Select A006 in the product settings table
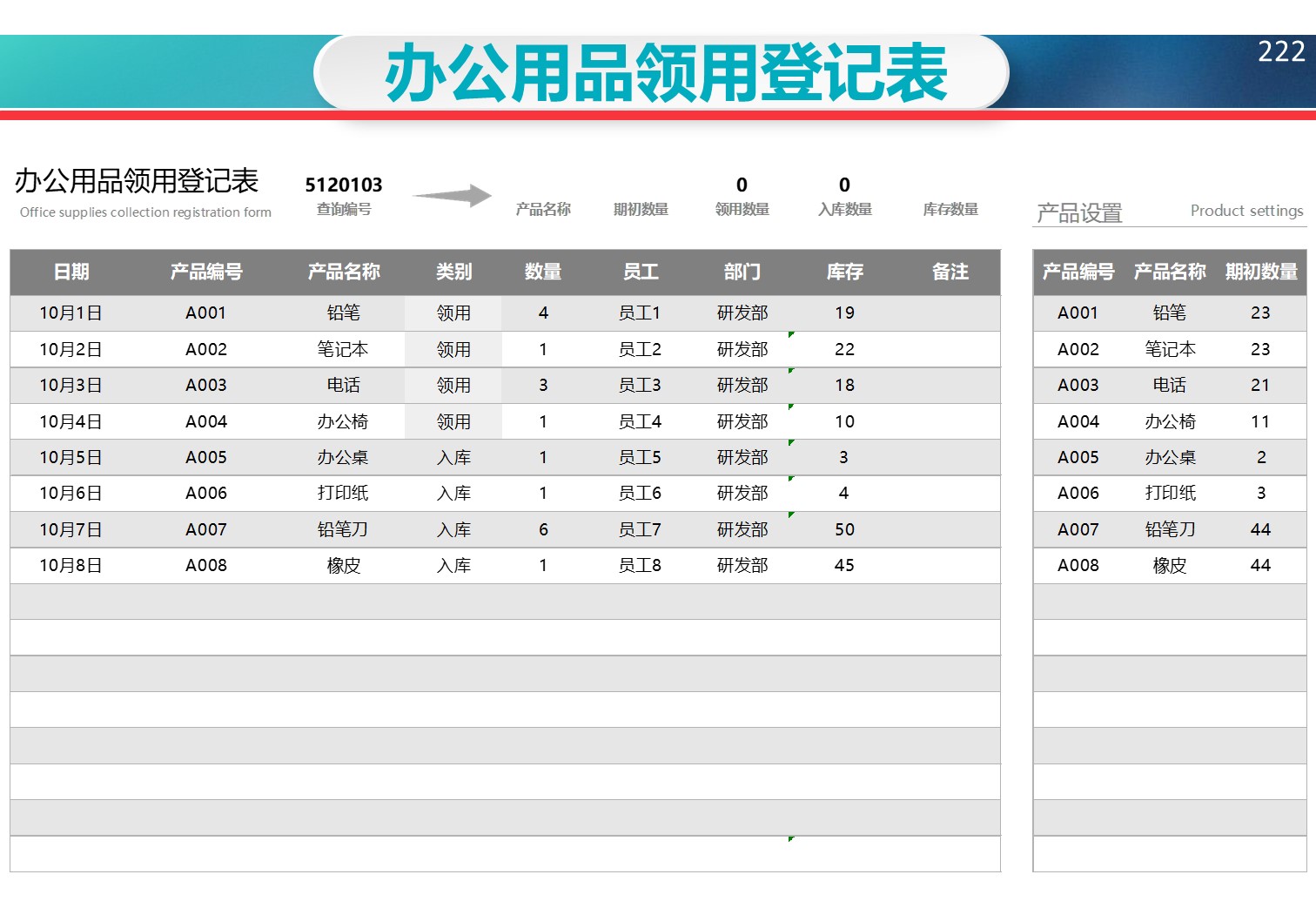 coord(1078,493)
